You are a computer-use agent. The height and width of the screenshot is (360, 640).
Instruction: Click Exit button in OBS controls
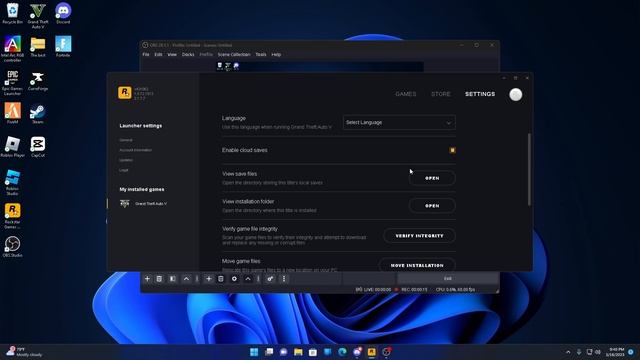click(448, 278)
